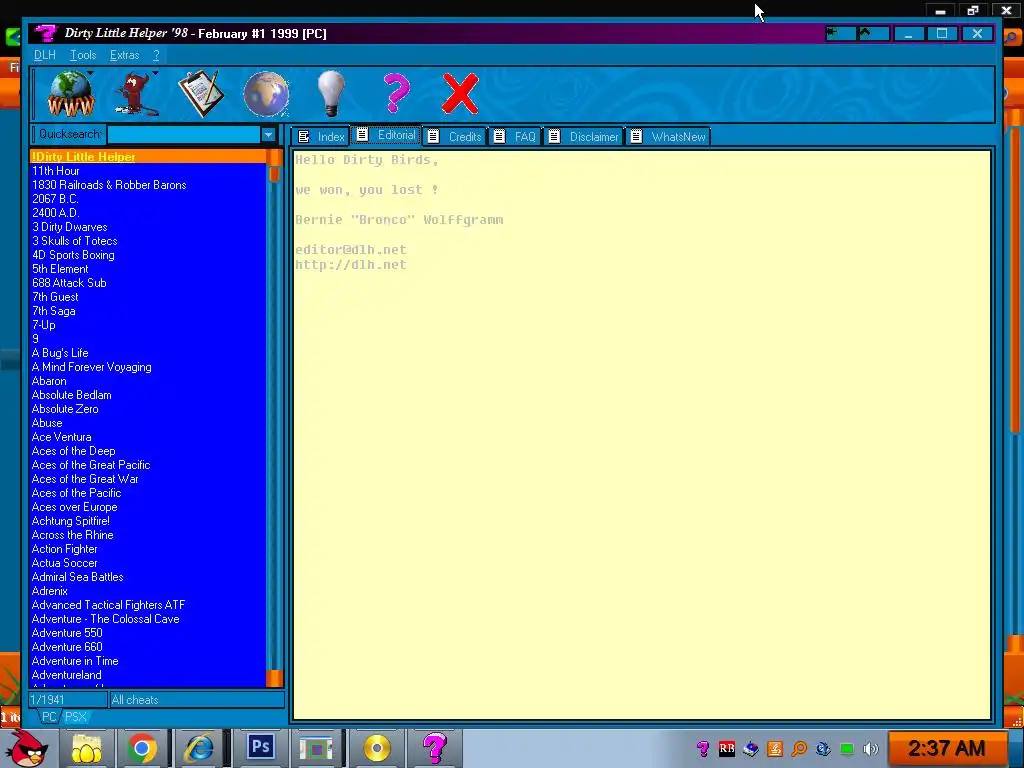
Task: Launch Internet Explorer from the taskbar
Action: point(199,749)
